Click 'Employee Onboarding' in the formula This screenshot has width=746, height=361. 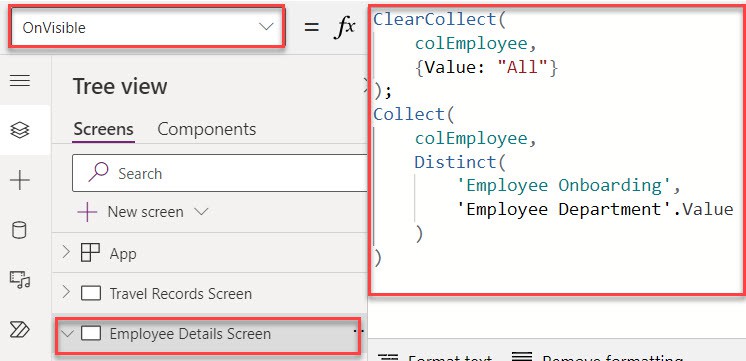(564, 185)
